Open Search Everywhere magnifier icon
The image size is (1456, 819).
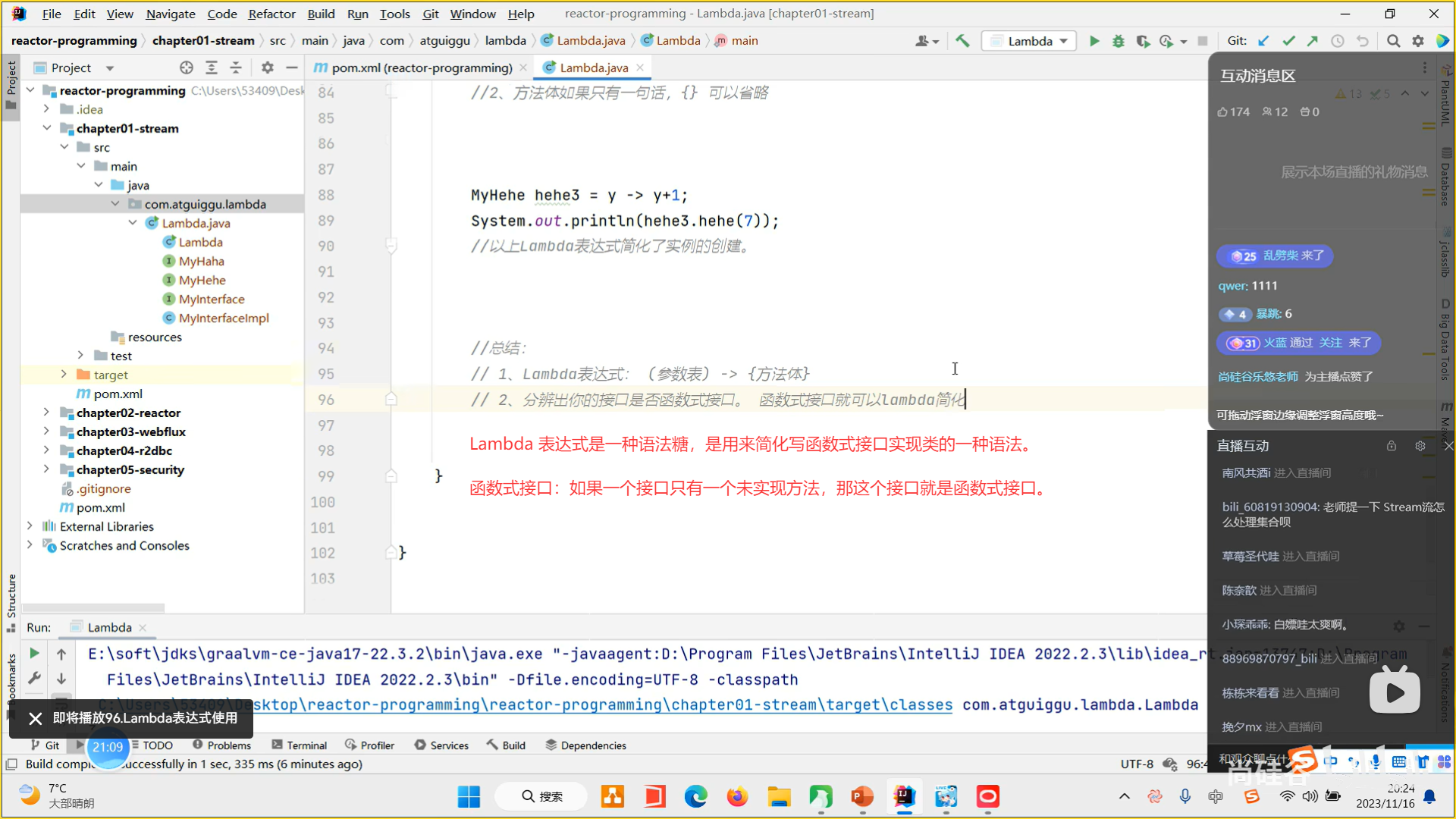1393,41
